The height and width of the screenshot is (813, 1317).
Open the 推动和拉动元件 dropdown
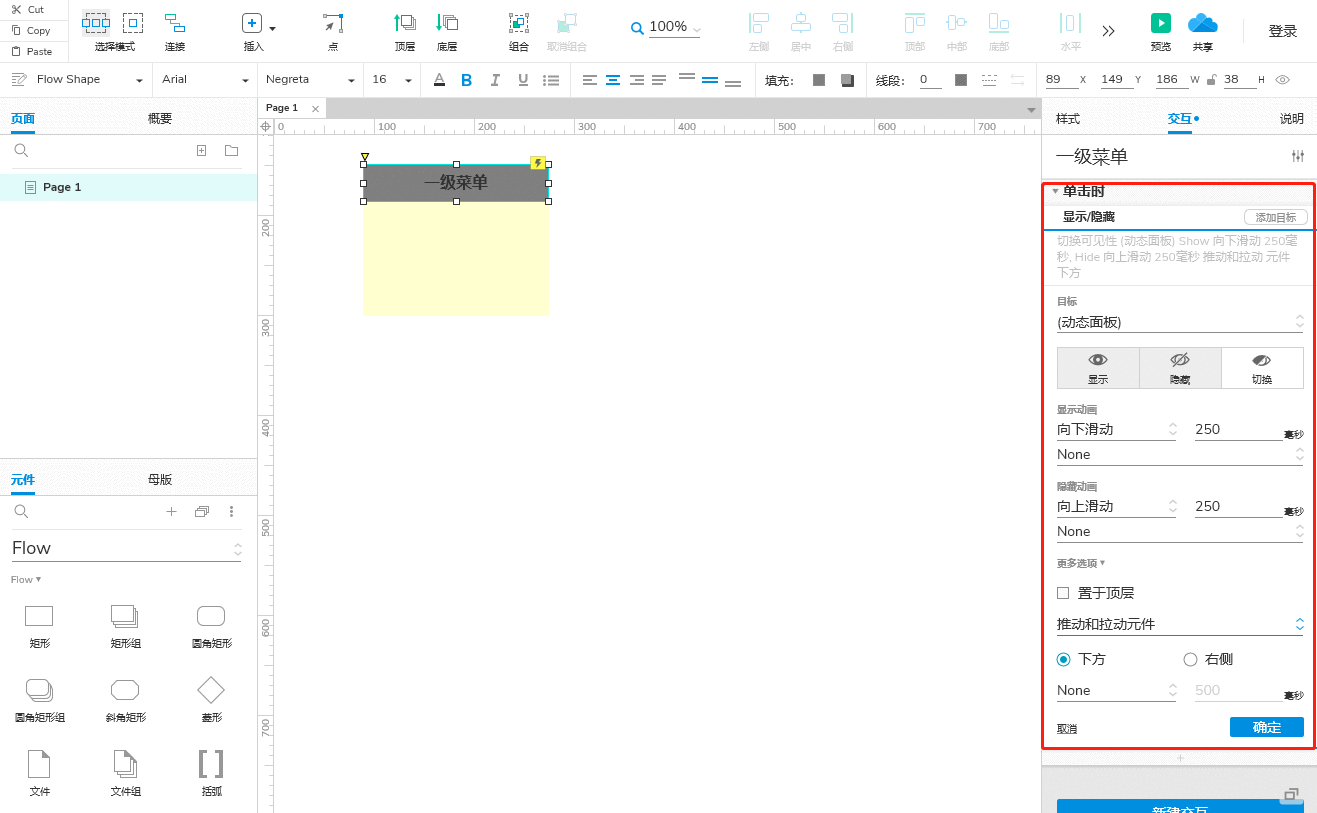(1180, 624)
